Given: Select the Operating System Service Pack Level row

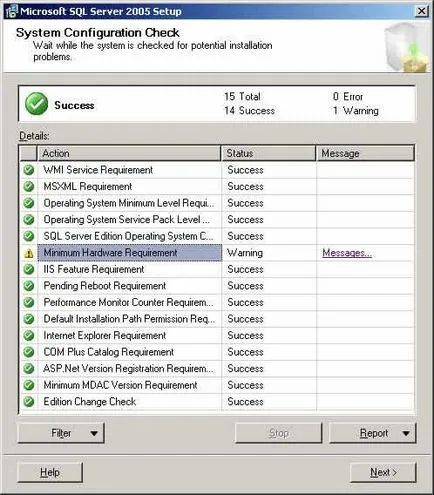Looking at the screenshot, I should point(217,220).
